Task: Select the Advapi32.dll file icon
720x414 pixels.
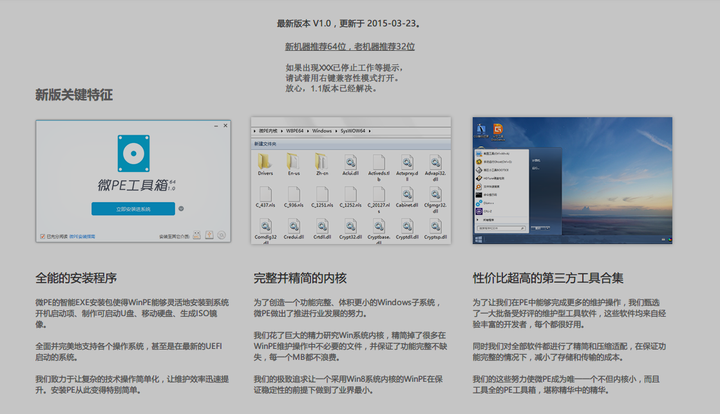Action: [435, 162]
